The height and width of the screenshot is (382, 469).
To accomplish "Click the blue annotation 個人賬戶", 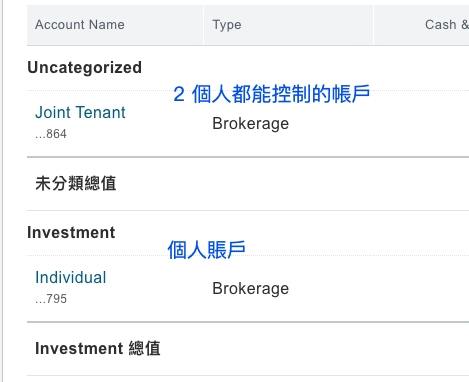I will pos(206,250).
